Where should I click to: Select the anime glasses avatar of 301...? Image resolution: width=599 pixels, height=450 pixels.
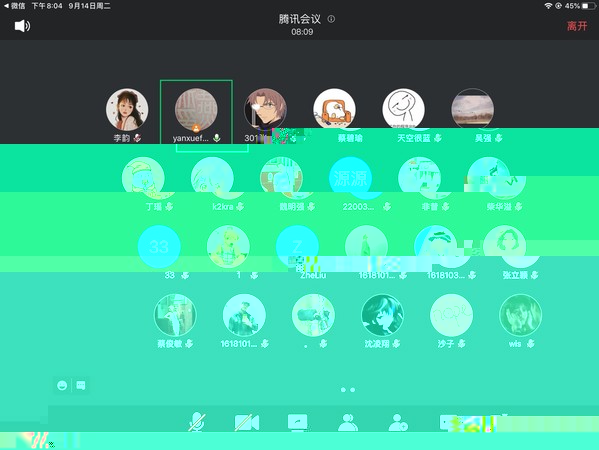266,110
